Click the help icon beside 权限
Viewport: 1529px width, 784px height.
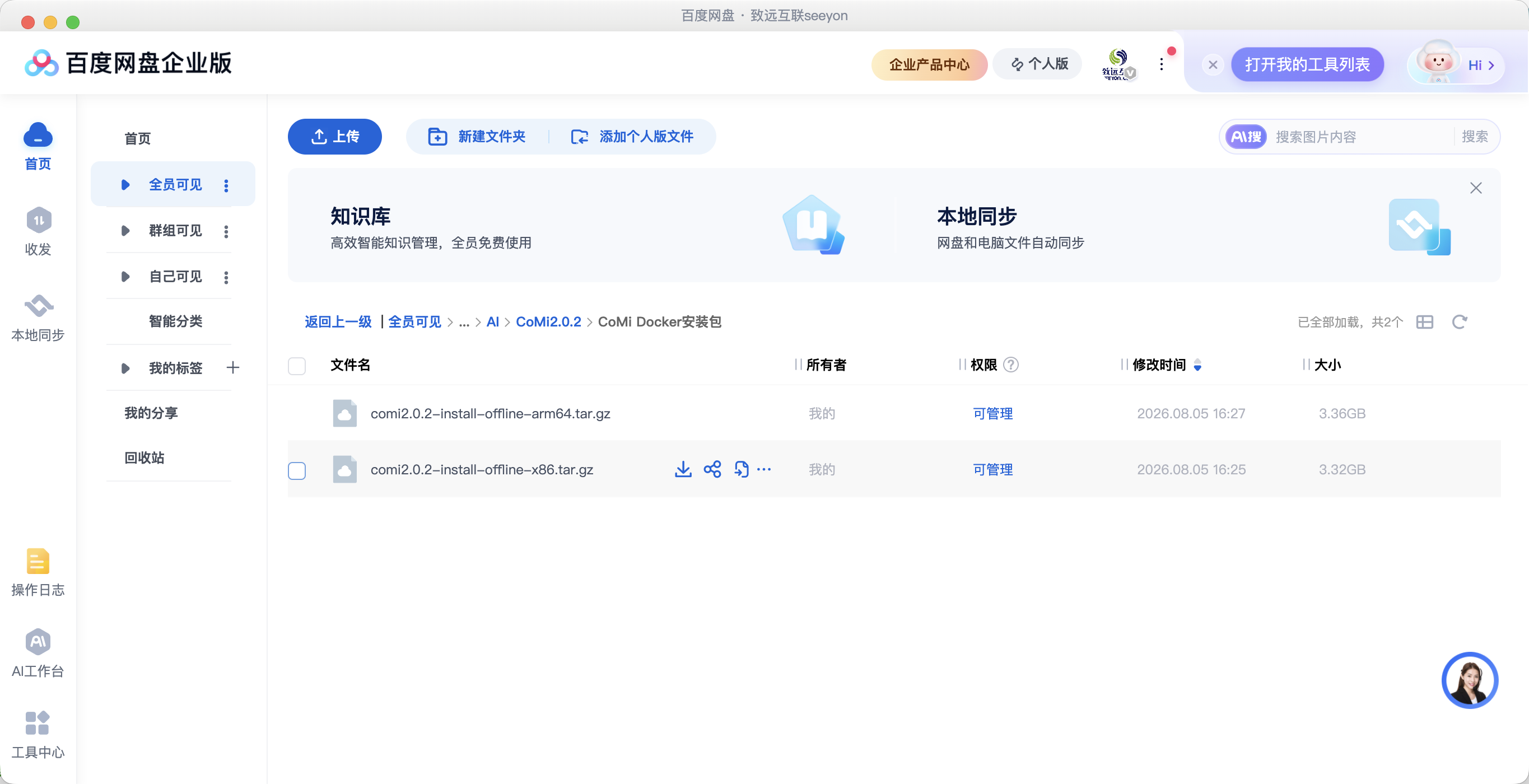click(1011, 365)
